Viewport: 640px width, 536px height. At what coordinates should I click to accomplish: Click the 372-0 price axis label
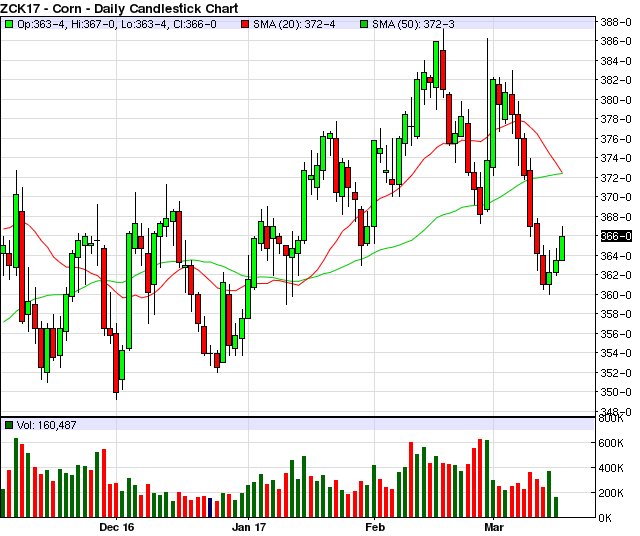pos(616,178)
